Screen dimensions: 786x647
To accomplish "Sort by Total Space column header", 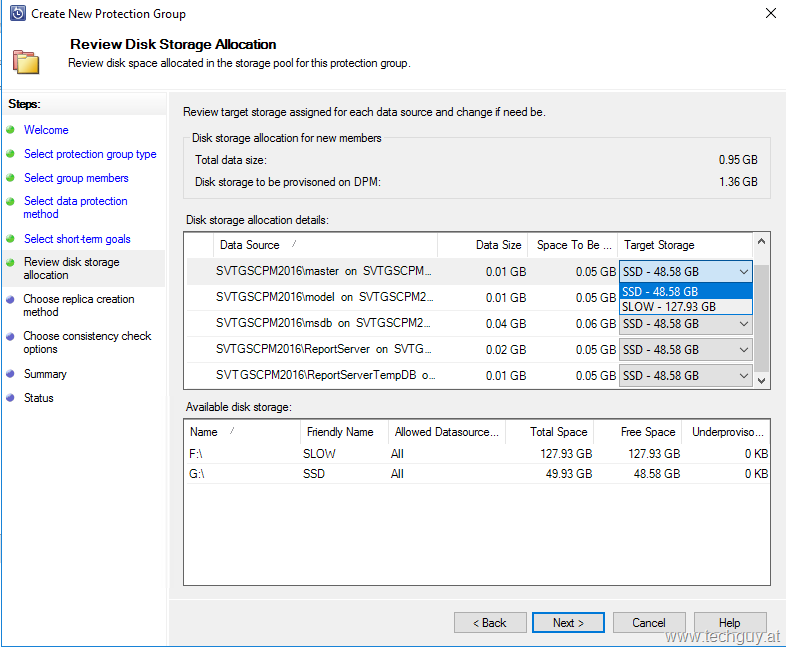I will click(550, 432).
